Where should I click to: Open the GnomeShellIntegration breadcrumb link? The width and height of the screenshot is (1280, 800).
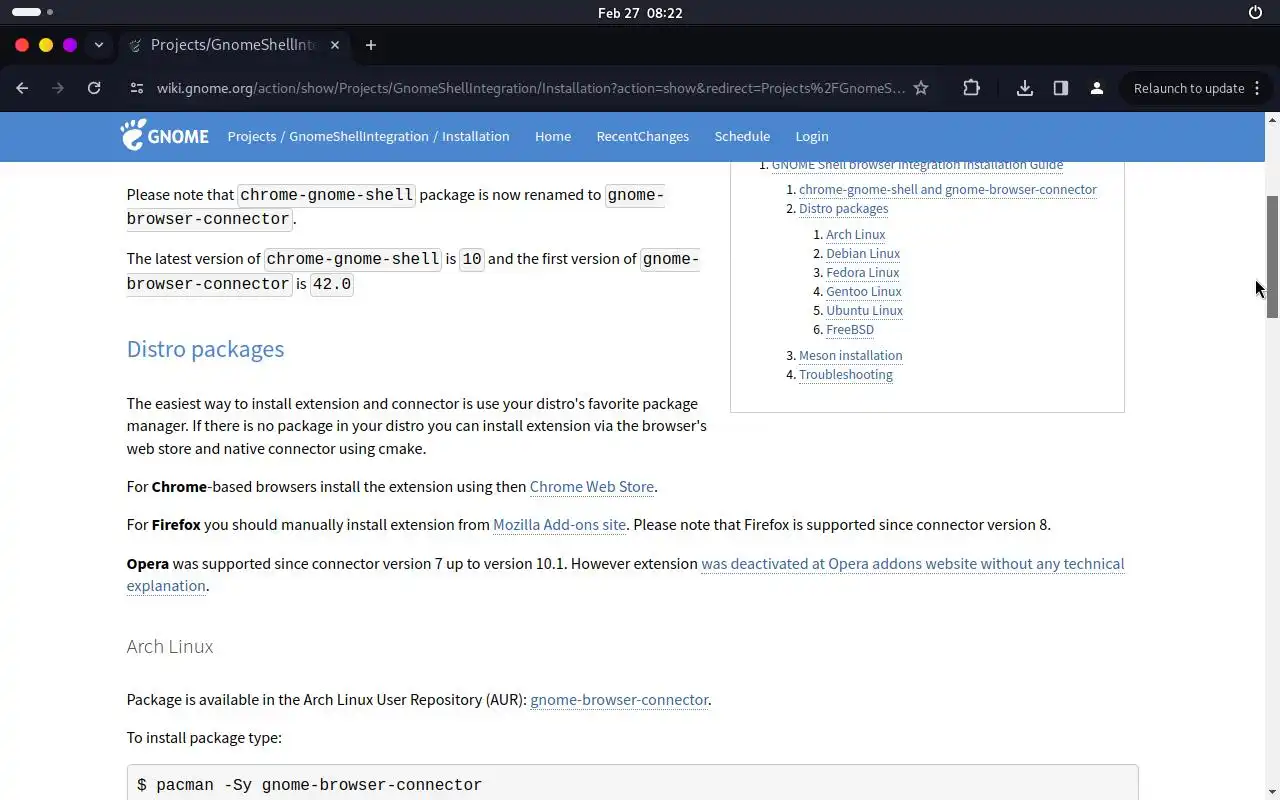359,136
